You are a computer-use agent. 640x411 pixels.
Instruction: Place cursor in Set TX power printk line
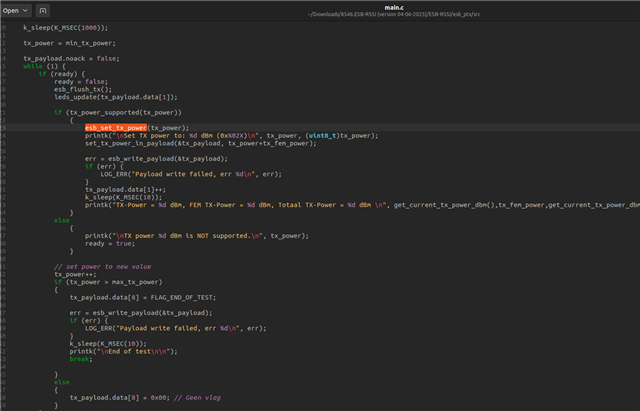[231, 136]
